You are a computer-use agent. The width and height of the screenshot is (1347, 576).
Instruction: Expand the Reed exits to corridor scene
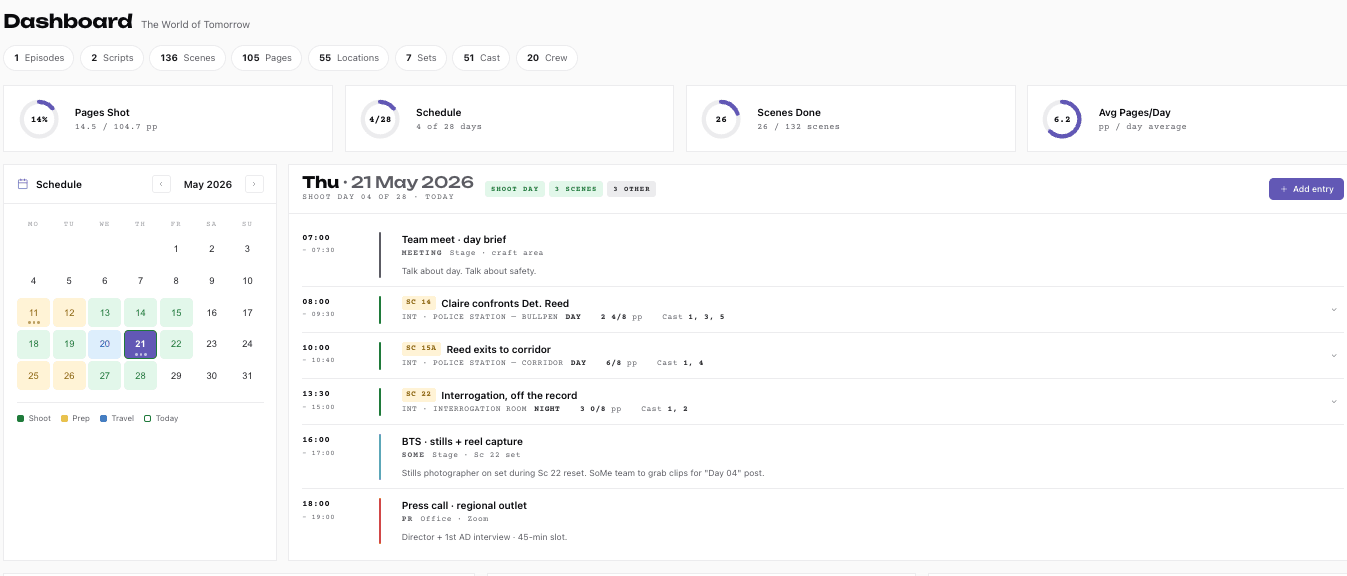click(x=1333, y=355)
